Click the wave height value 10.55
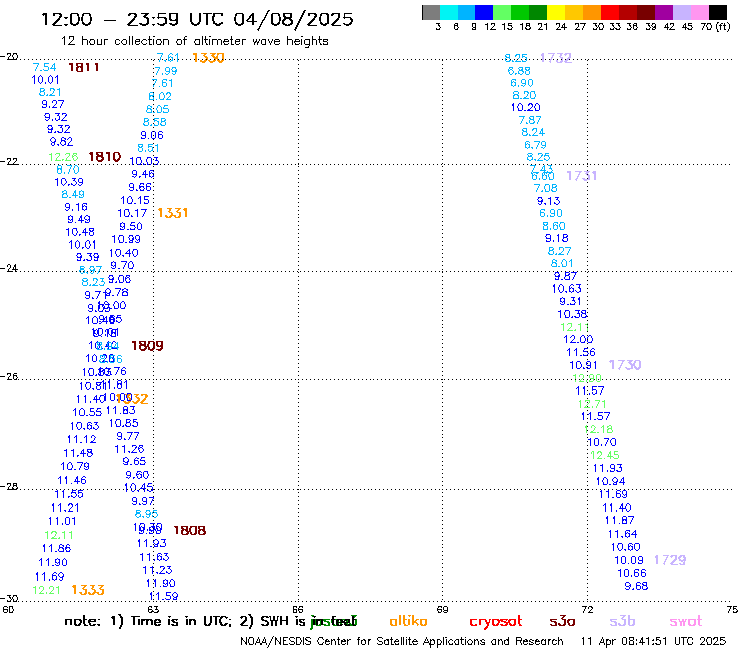This screenshot has height=650, width=740. coord(87,412)
